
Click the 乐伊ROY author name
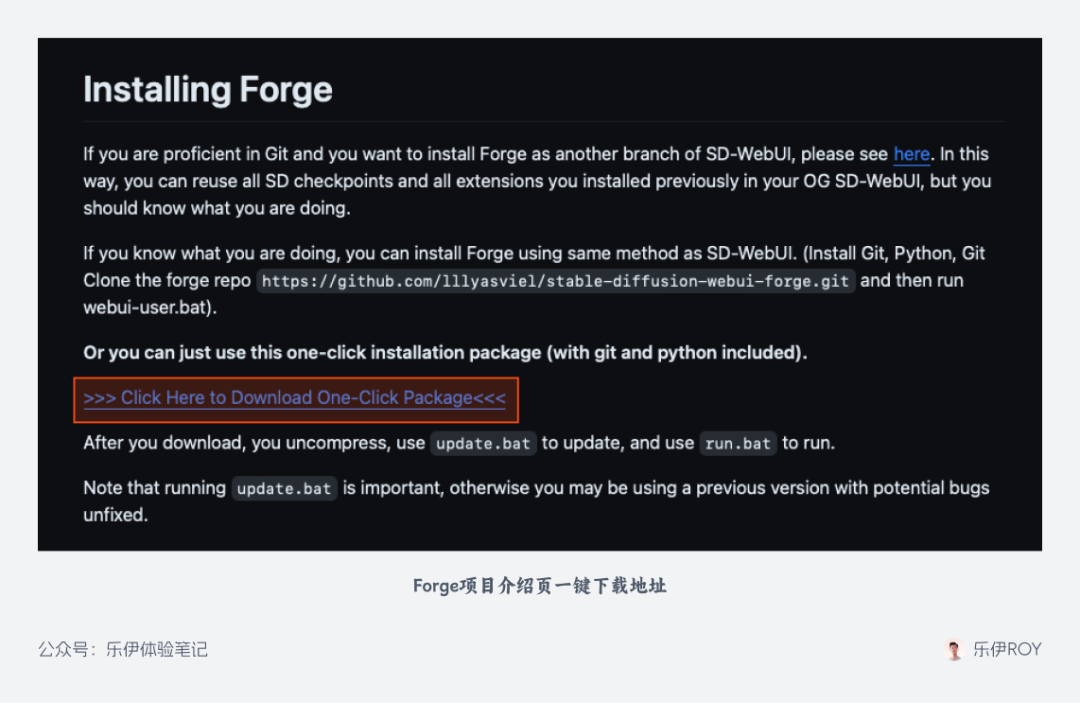1006,649
